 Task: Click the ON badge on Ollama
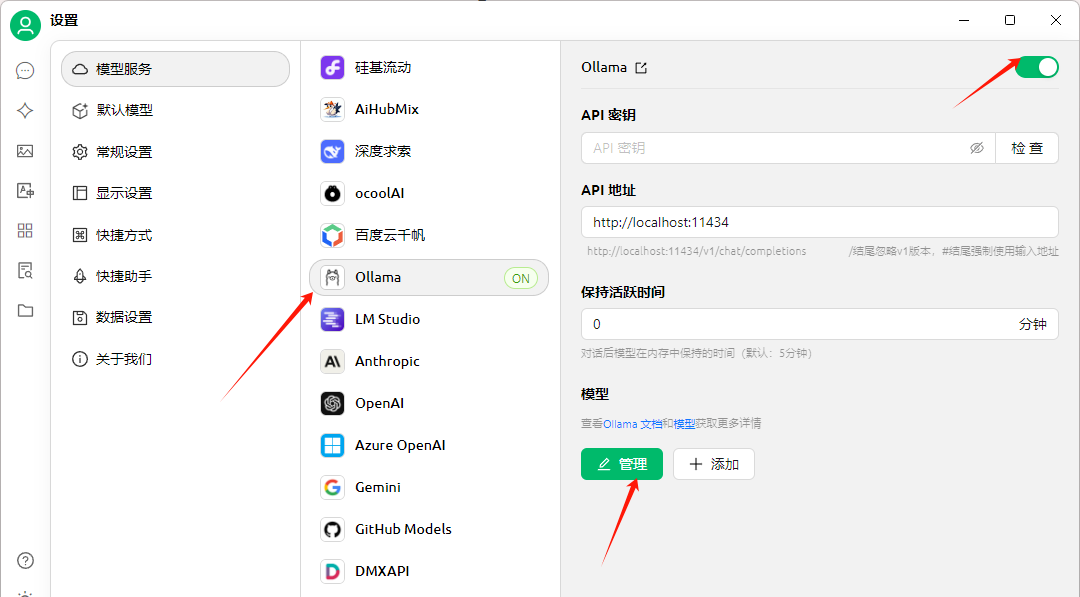(x=521, y=278)
